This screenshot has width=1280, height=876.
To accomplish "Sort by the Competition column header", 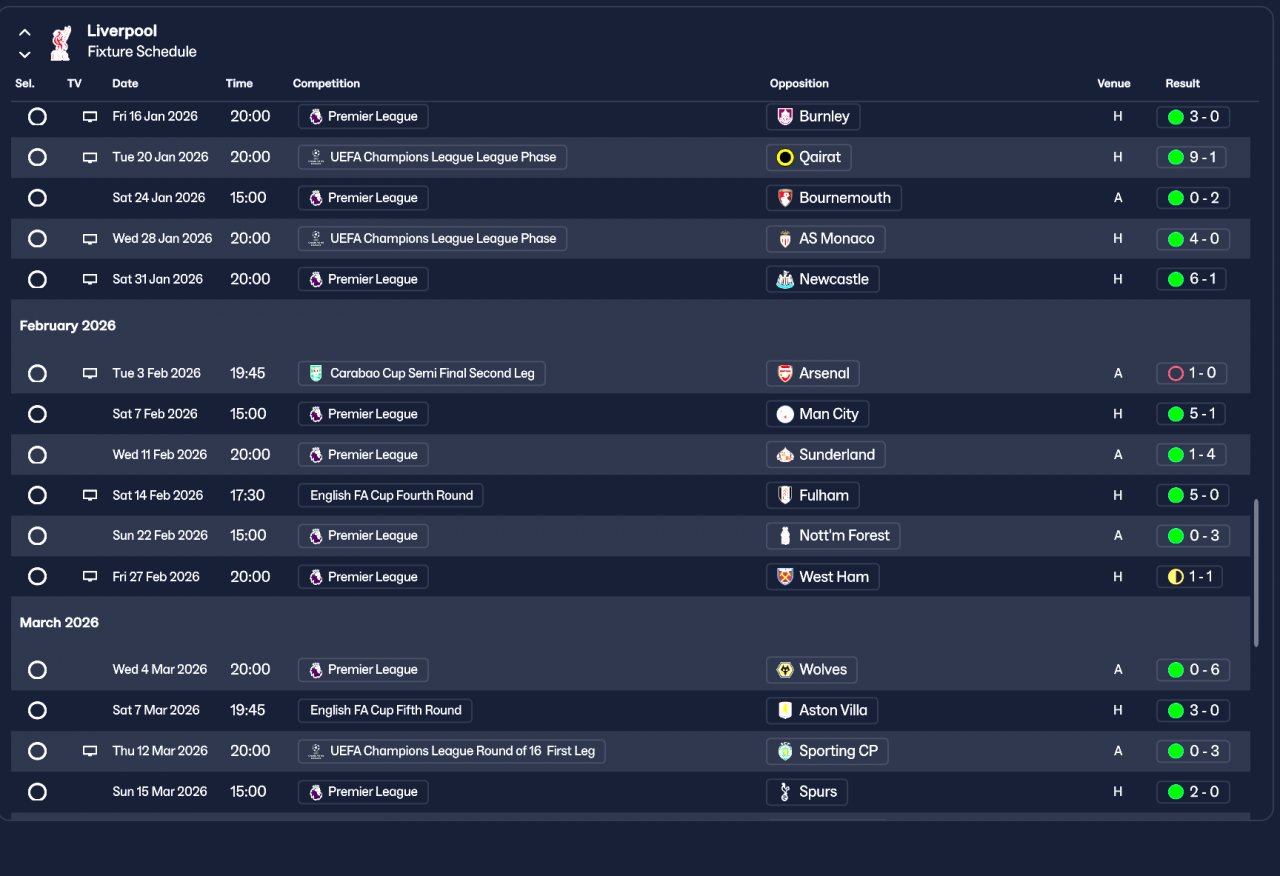I will pyautogui.click(x=326, y=84).
